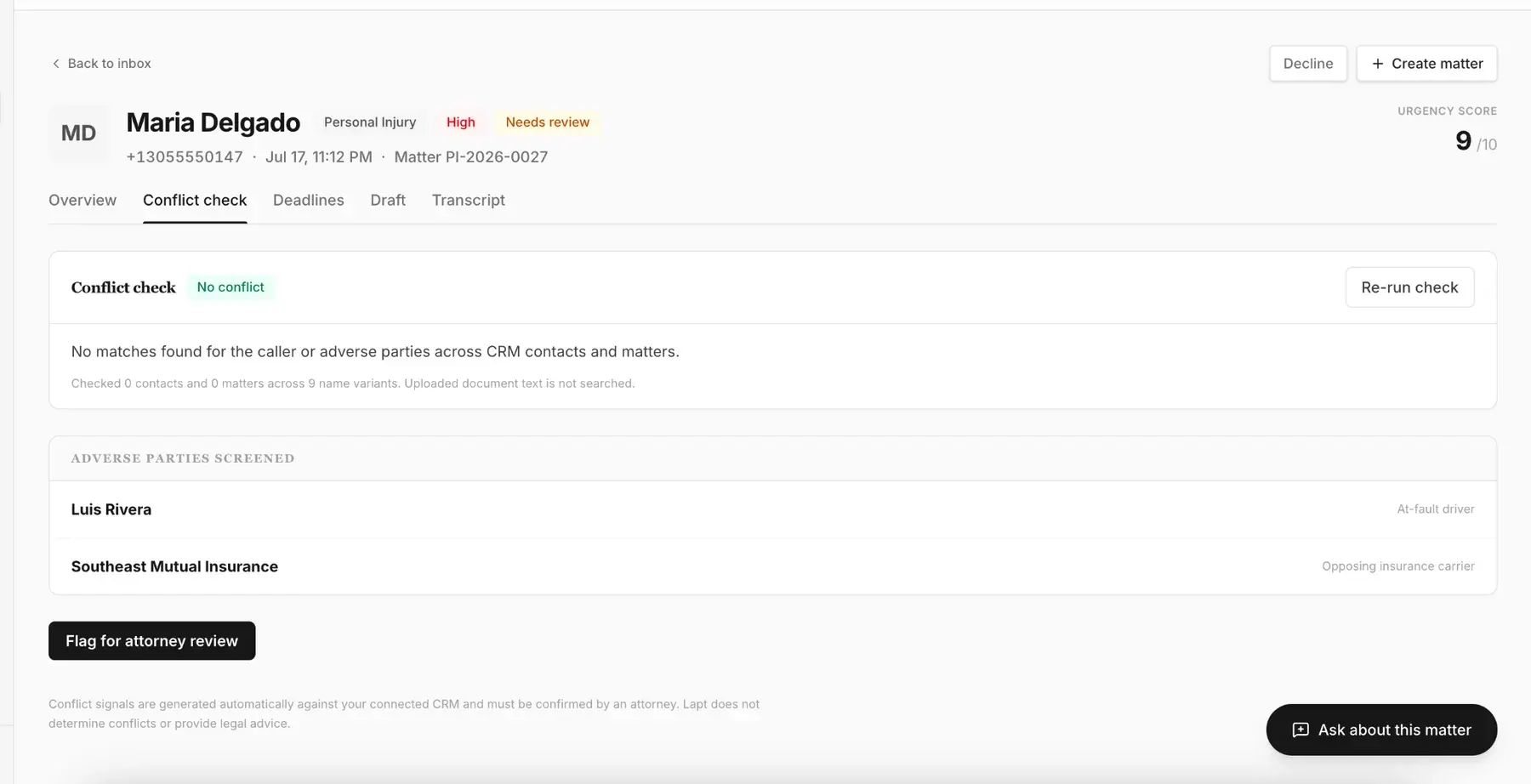The width and height of the screenshot is (1531, 784).
Task: Switch to the Deadlines tab
Action: (309, 201)
